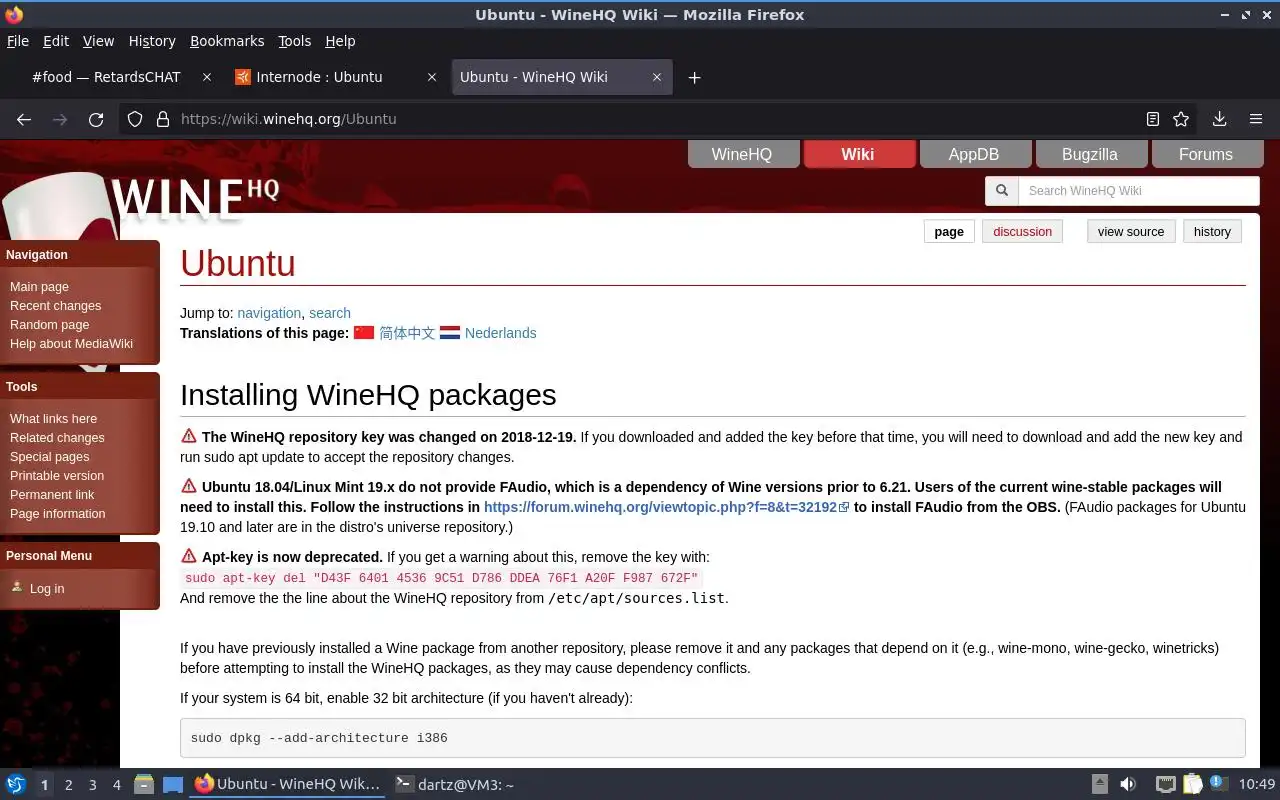Click the network tray icon

(x=1165, y=785)
